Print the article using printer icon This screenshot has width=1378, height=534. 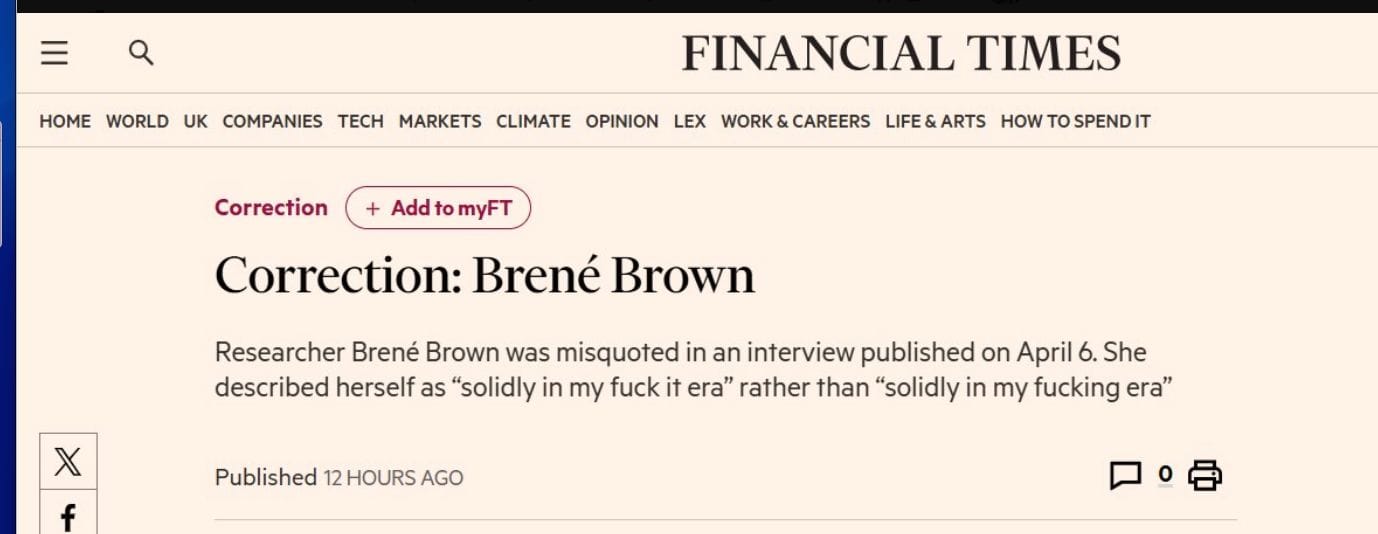(x=1204, y=476)
